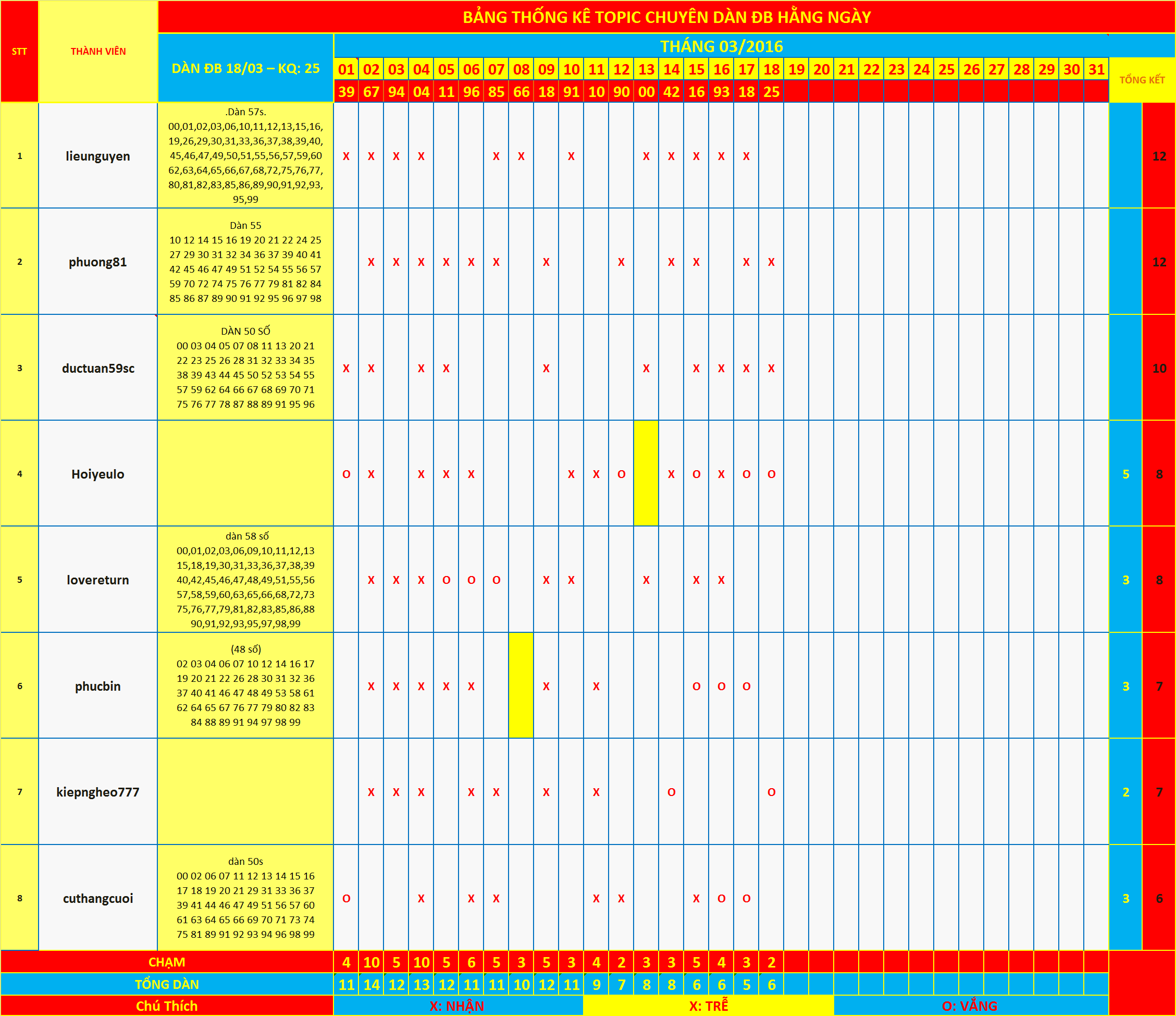Click the '(48 số)' number list of phucbin

(245, 686)
